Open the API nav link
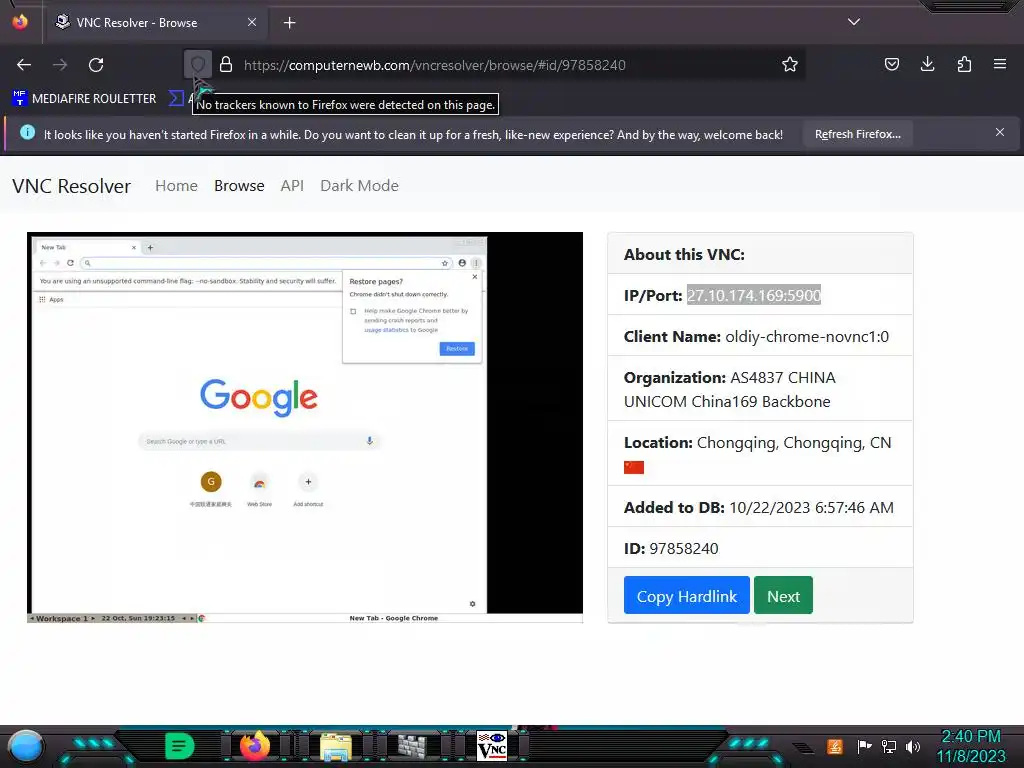The image size is (1024, 768). pos(292,185)
